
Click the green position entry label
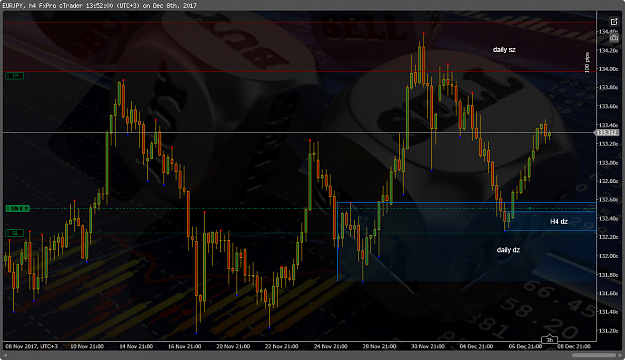(18, 209)
